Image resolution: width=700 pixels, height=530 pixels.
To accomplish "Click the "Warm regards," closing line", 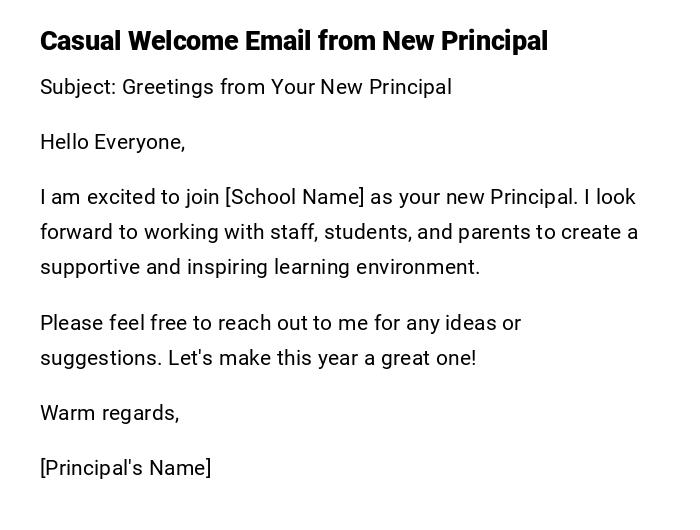I will (x=110, y=413).
